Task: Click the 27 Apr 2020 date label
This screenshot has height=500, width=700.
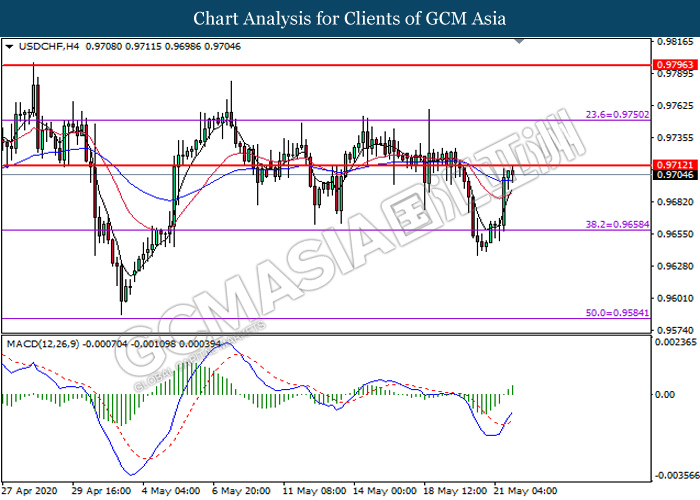Action: [30, 491]
